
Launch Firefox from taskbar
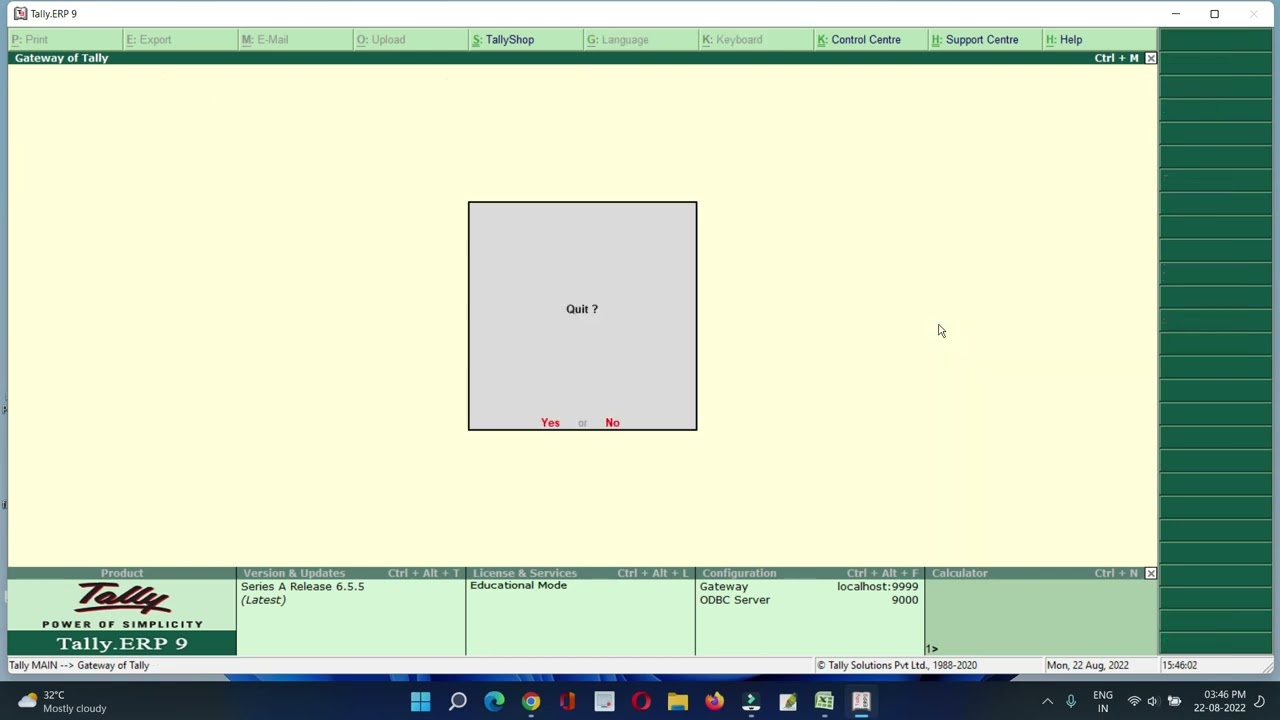(714, 702)
